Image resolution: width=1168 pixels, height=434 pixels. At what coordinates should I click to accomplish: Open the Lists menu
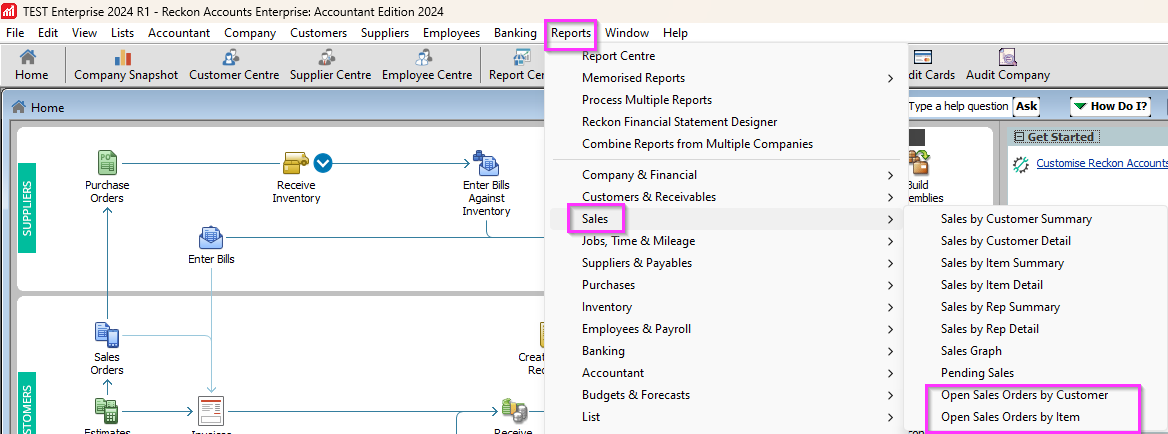[122, 33]
